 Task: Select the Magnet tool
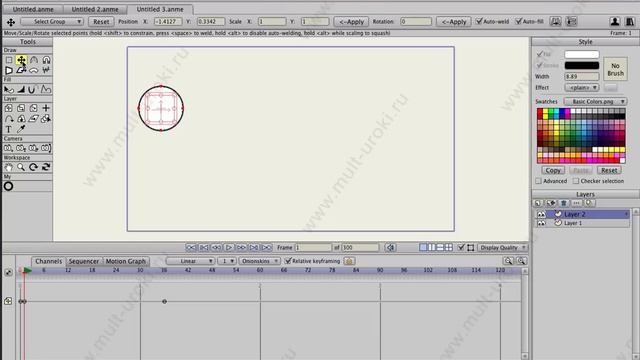[x=46, y=60]
